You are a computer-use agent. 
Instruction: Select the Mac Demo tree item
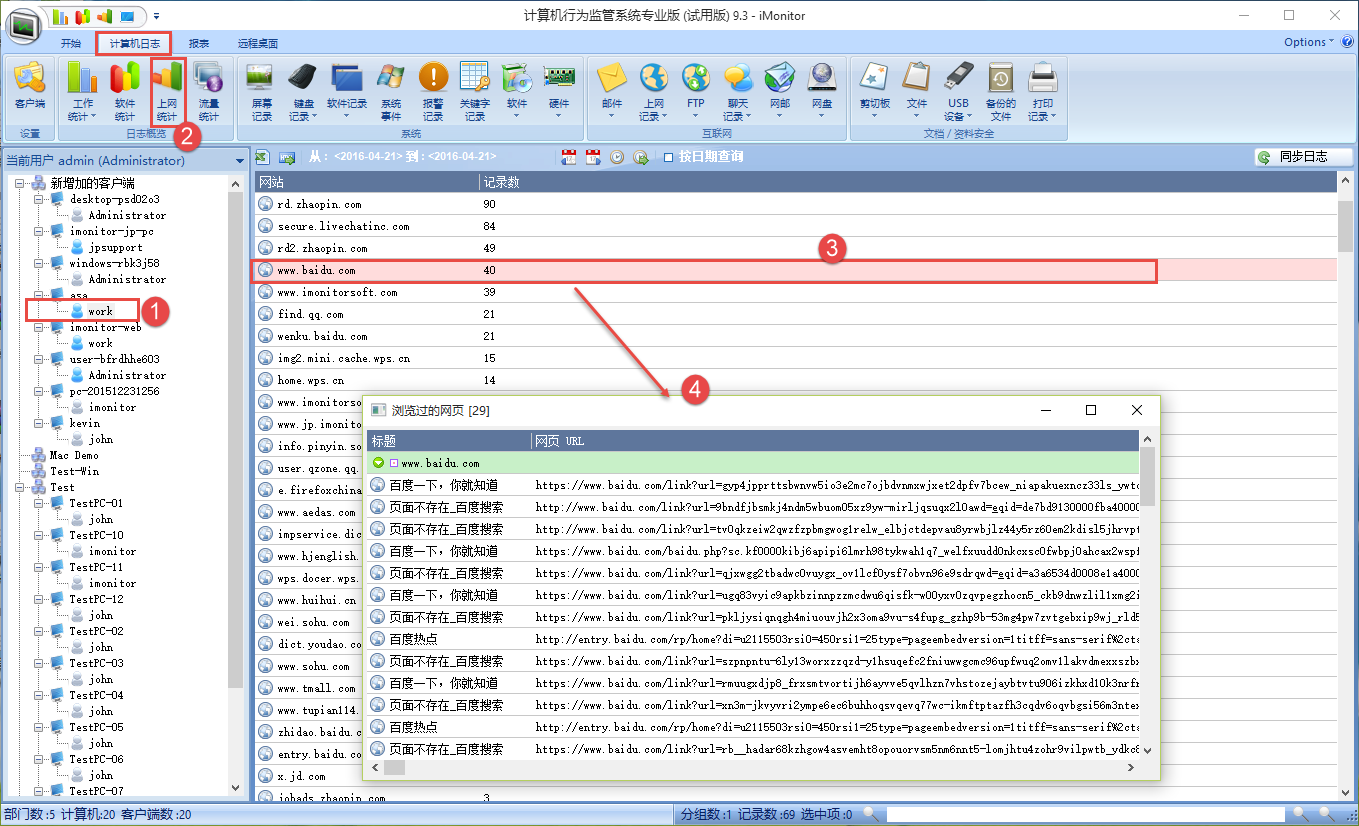coord(74,455)
